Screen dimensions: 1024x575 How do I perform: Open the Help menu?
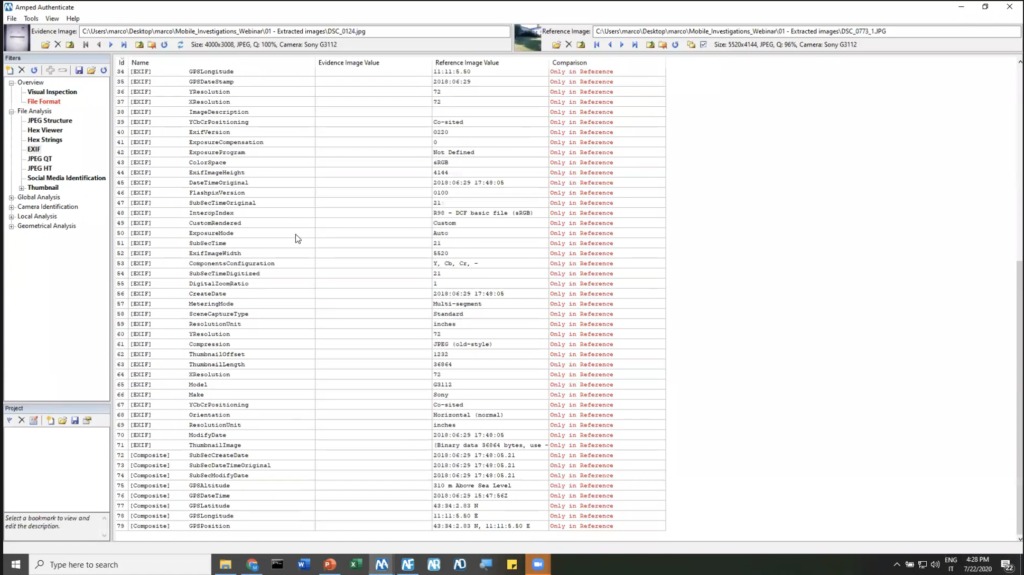tap(72, 18)
